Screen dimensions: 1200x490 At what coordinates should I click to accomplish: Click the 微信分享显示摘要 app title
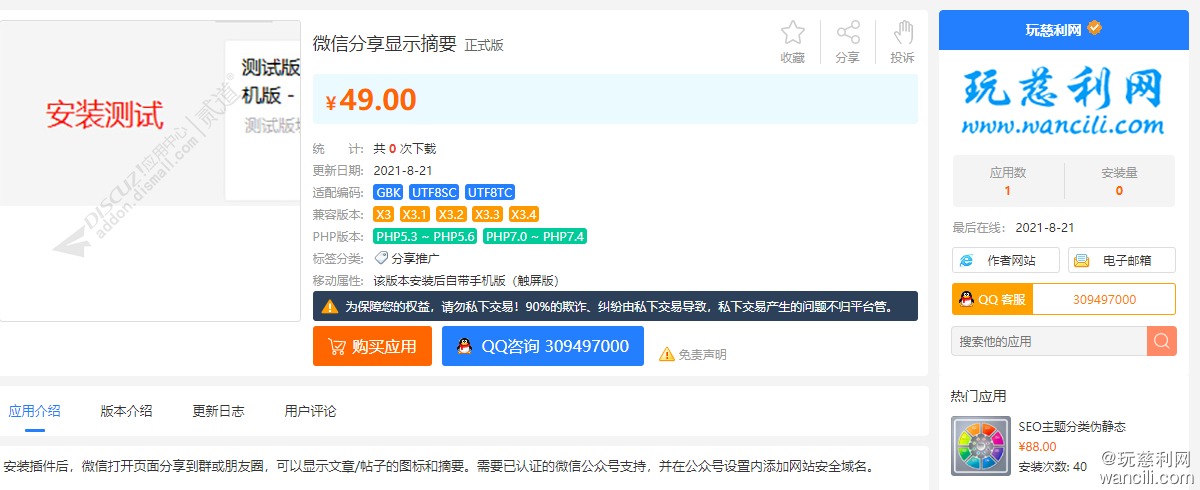[x=385, y=43]
